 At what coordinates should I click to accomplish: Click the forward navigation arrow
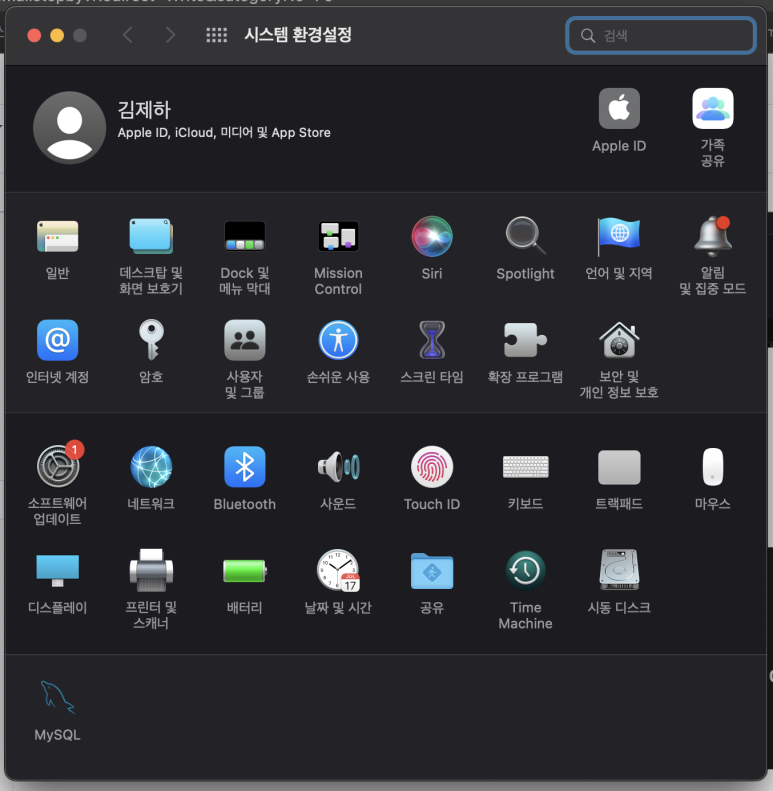pyautogui.click(x=171, y=35)
